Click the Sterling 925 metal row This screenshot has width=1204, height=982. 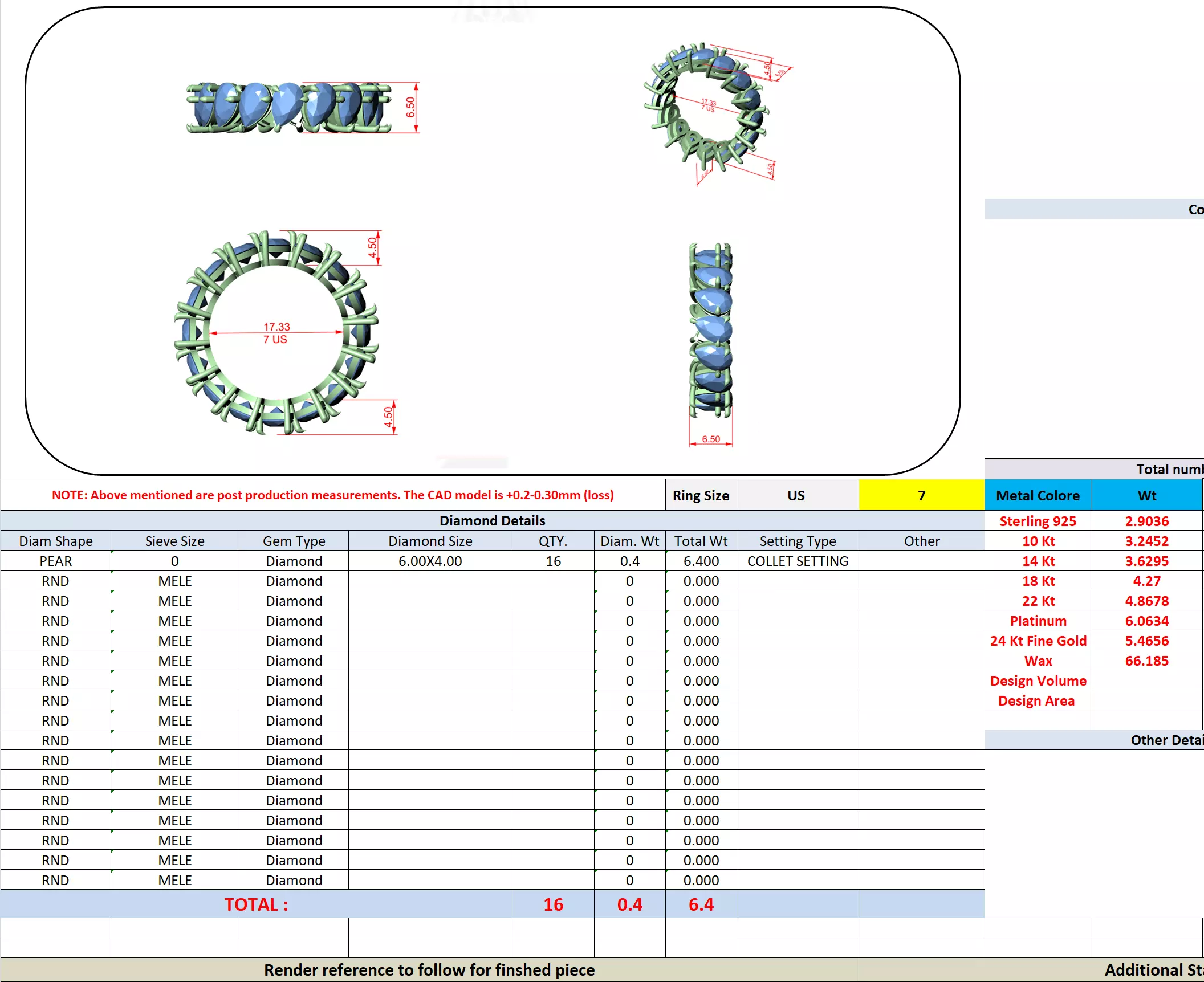pyautogui.click(x=1038, y=521)
